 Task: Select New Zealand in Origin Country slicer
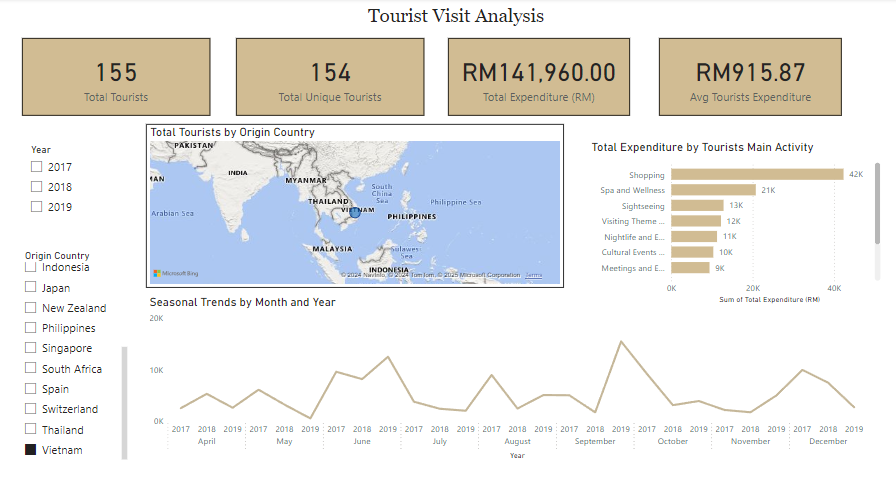[31, 308]
